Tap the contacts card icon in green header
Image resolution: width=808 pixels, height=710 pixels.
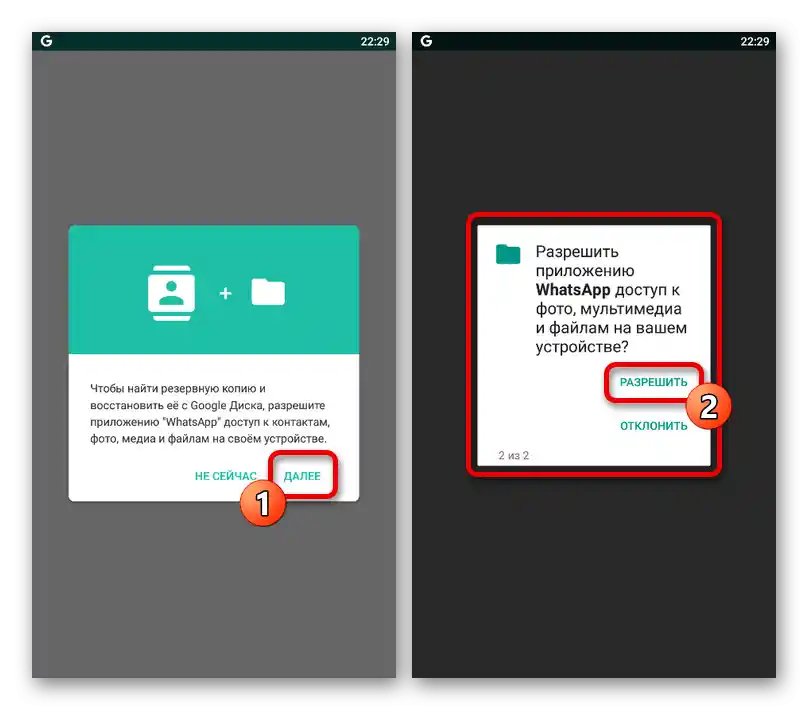point(171,293)
